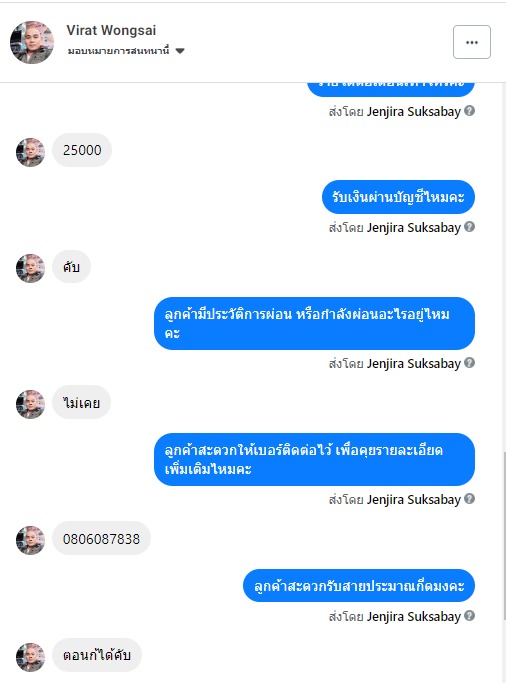Click the Virat Wongsai name in header
This screenshot has height=686, width=506.
pyautogui.click(x=111, y=31)
